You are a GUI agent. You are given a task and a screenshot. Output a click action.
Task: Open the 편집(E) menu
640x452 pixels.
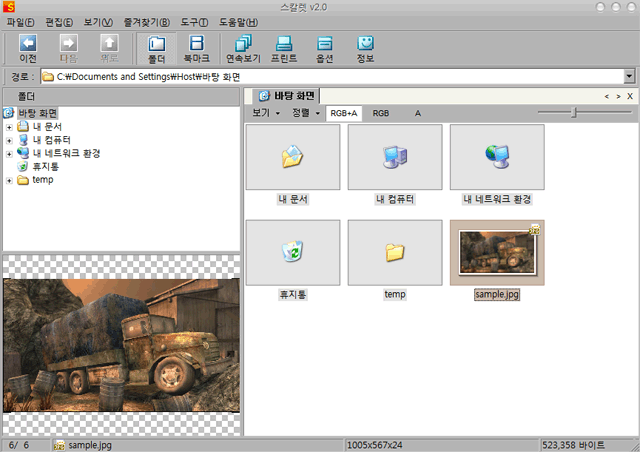coord(59,22)
